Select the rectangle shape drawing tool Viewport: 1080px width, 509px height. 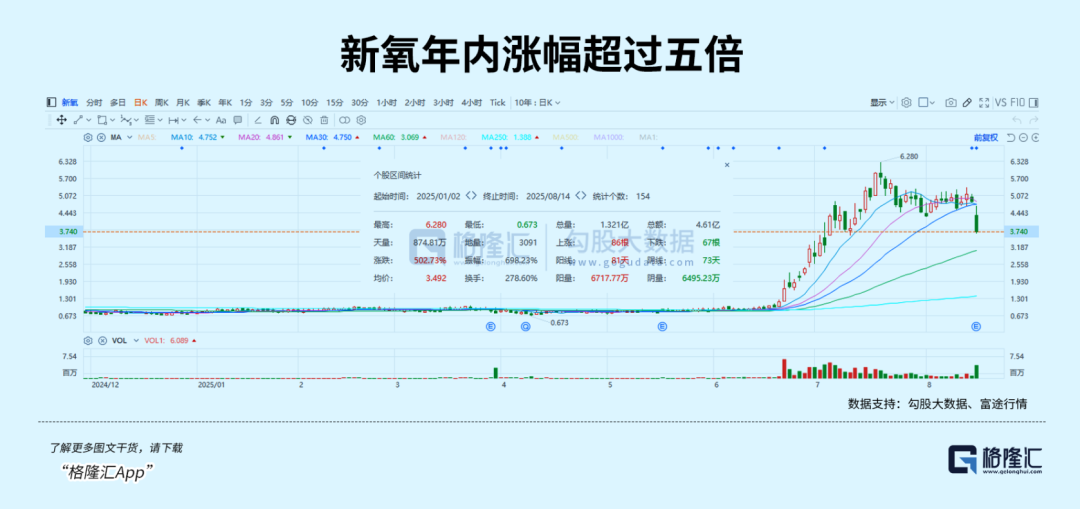point(102,120)
